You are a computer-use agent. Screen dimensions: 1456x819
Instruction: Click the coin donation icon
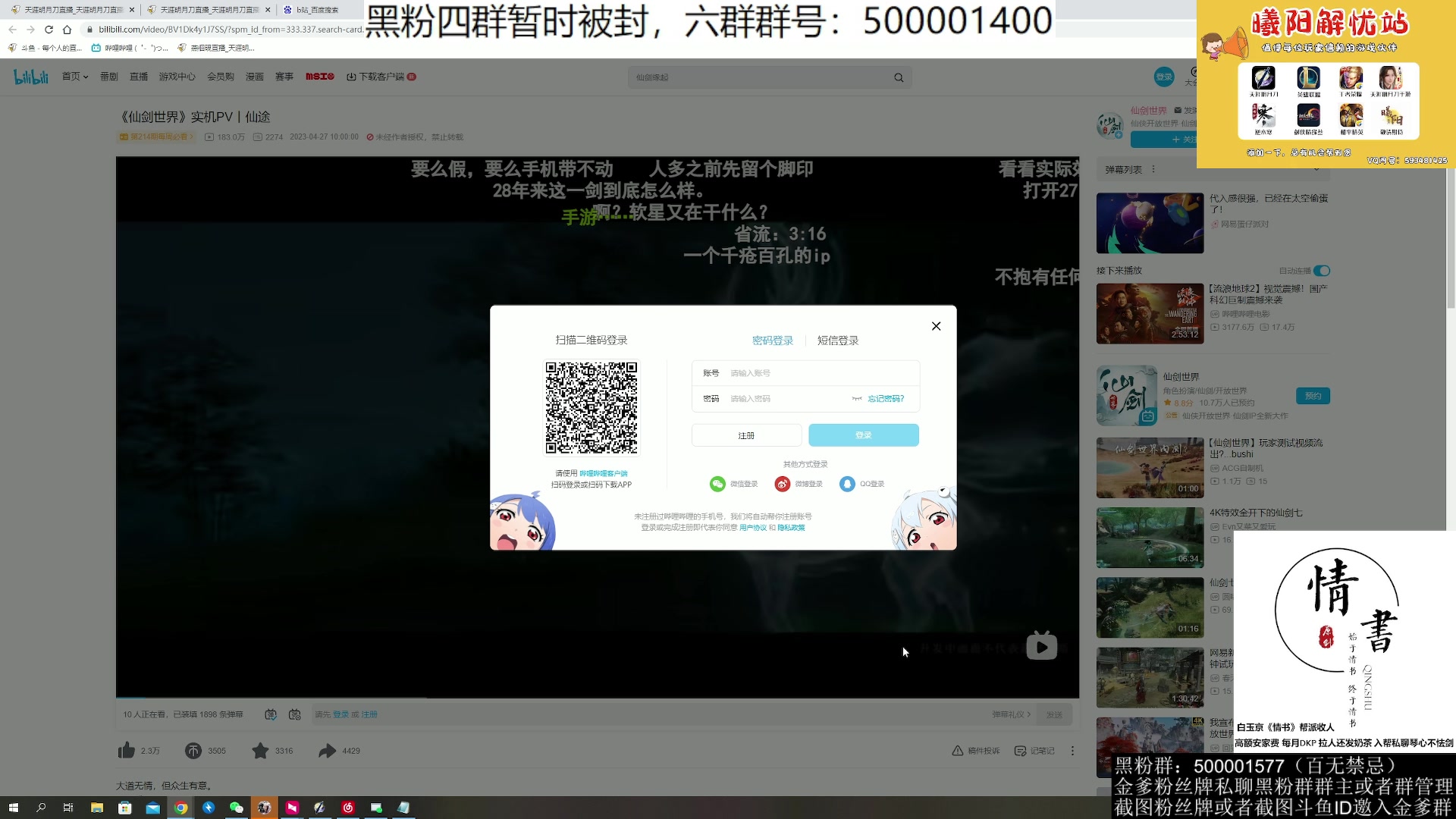193,750
